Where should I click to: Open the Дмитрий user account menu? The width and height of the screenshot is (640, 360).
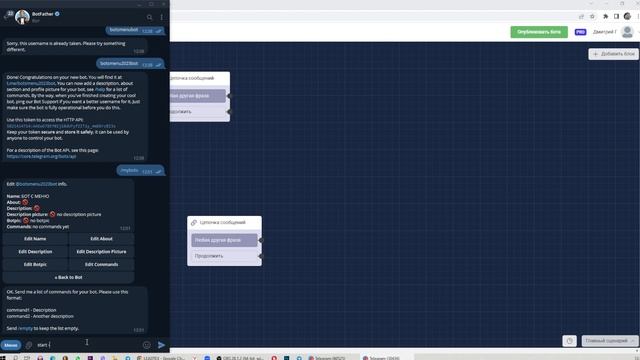point(604,32)
